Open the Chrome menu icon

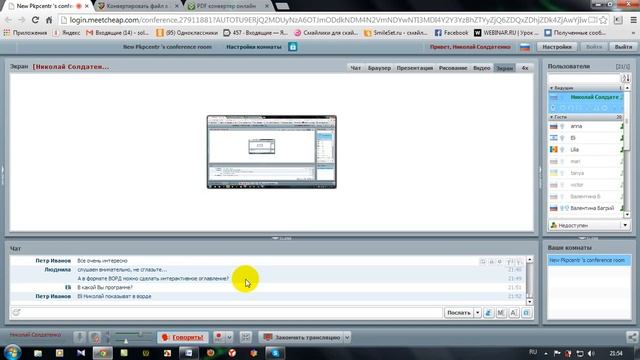[633, 20]
